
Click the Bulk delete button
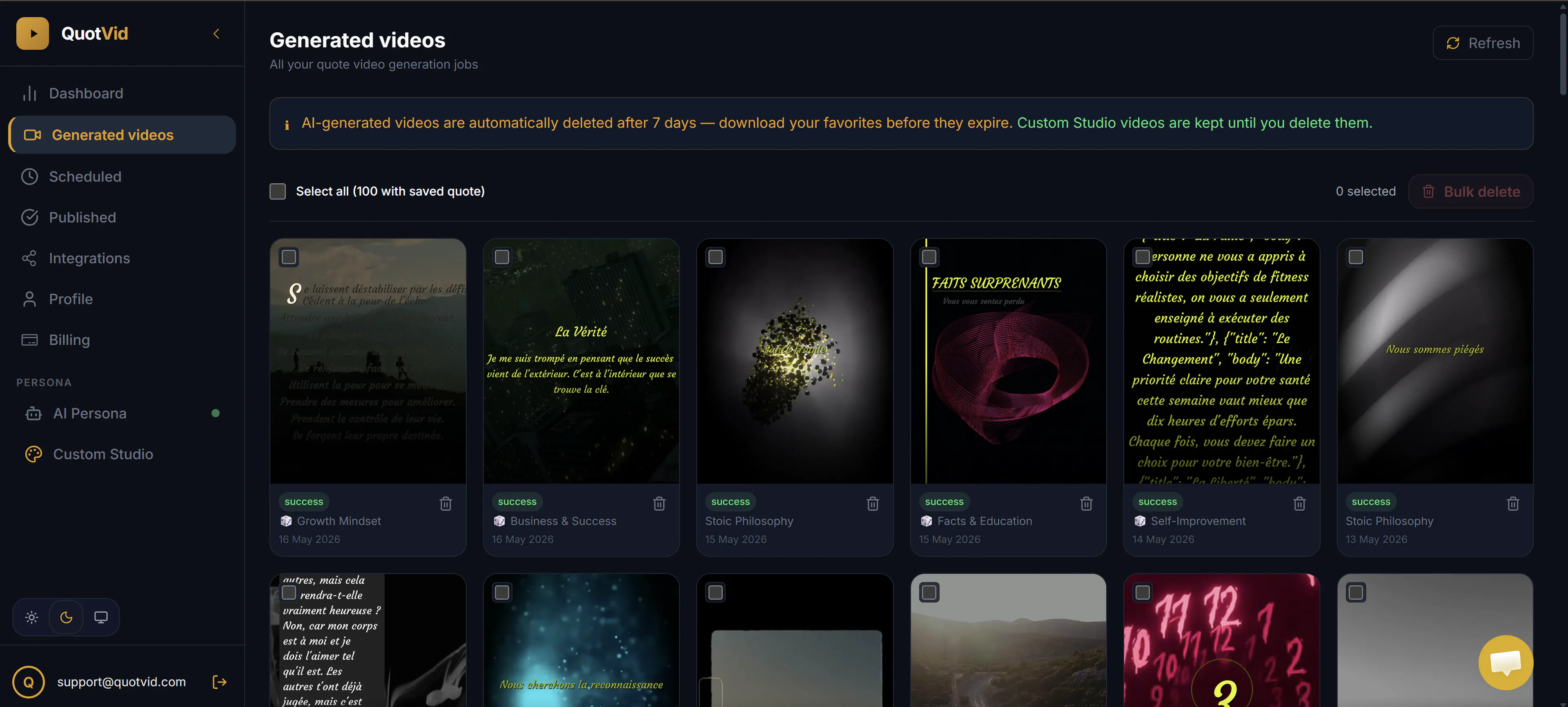click(x=1470, y=192)
